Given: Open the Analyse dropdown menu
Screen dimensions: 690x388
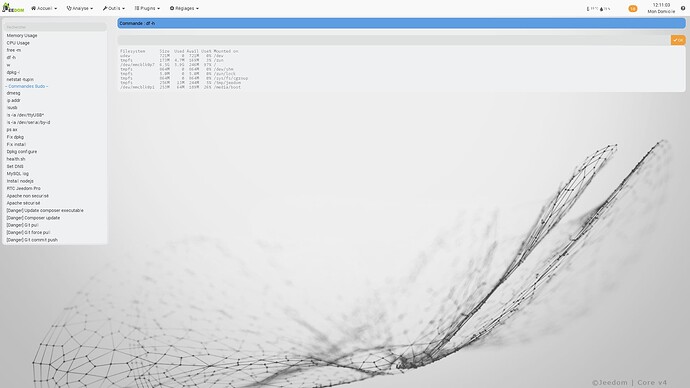Looking at the screenshot, I should 80,8.
